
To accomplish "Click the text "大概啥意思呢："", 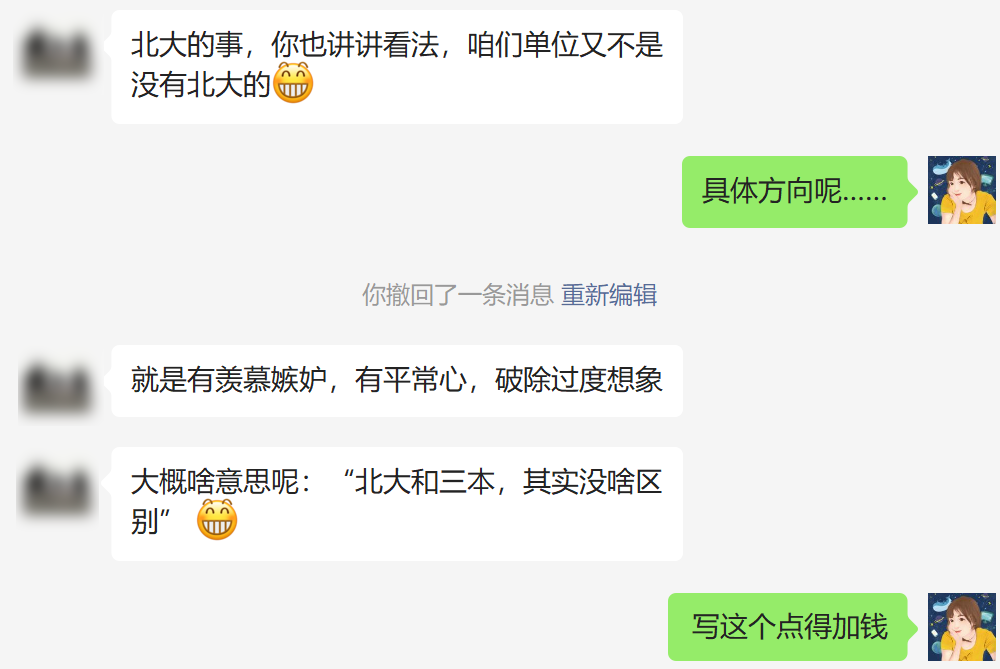I will point(221,482).
